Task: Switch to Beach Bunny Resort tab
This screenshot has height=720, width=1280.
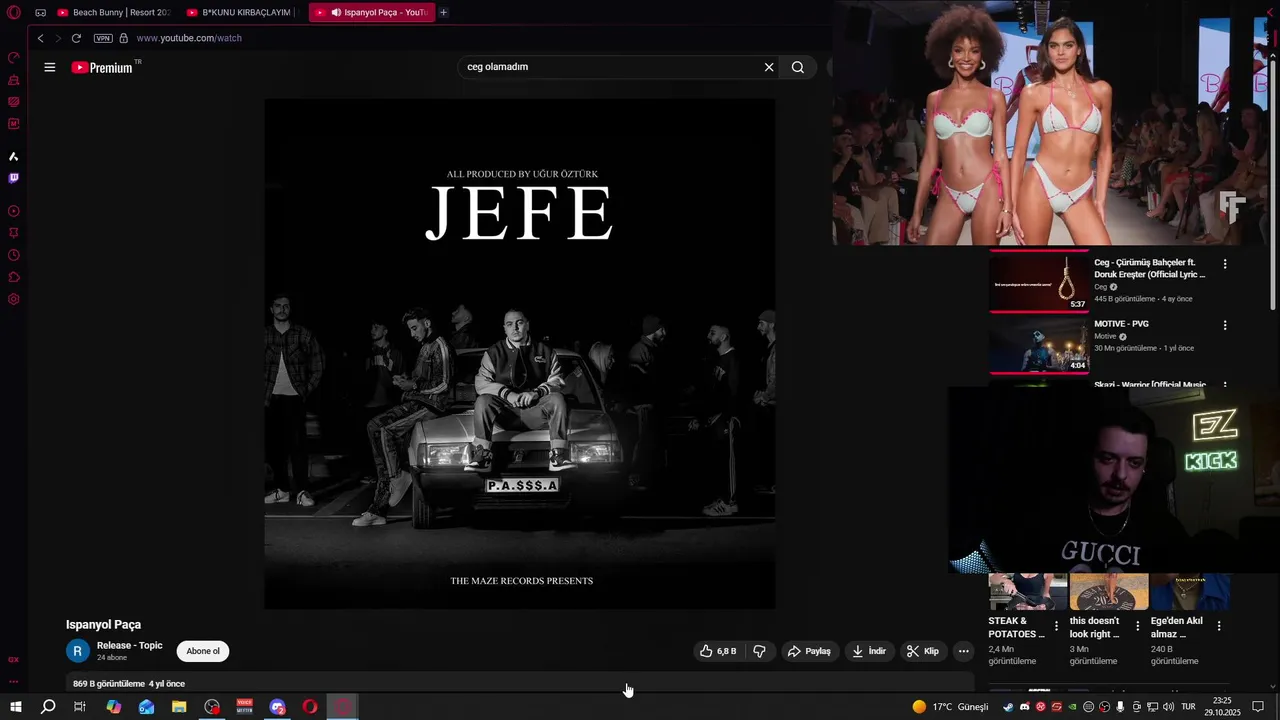Action: tap(114, 13)
